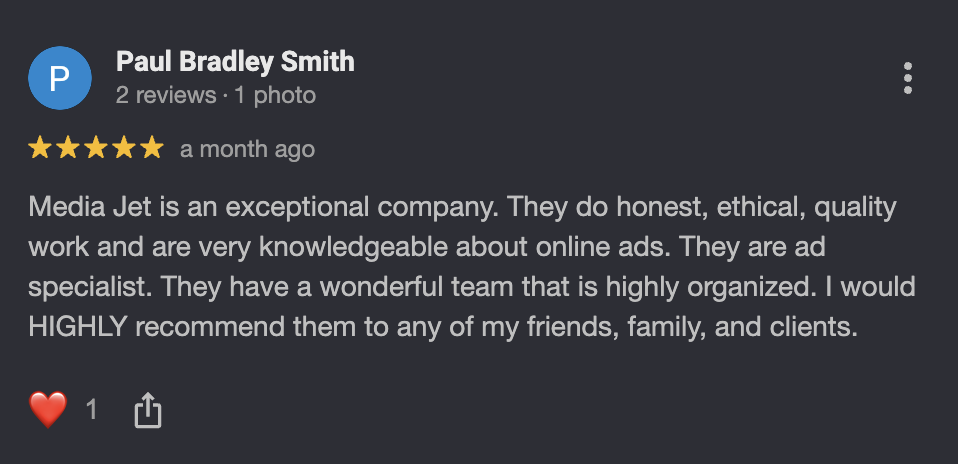Image resolution: width=958 pixels, height=464 pixels.
Task: Click the word 'HIGHLY' in the review
Action: pos(78,327)
